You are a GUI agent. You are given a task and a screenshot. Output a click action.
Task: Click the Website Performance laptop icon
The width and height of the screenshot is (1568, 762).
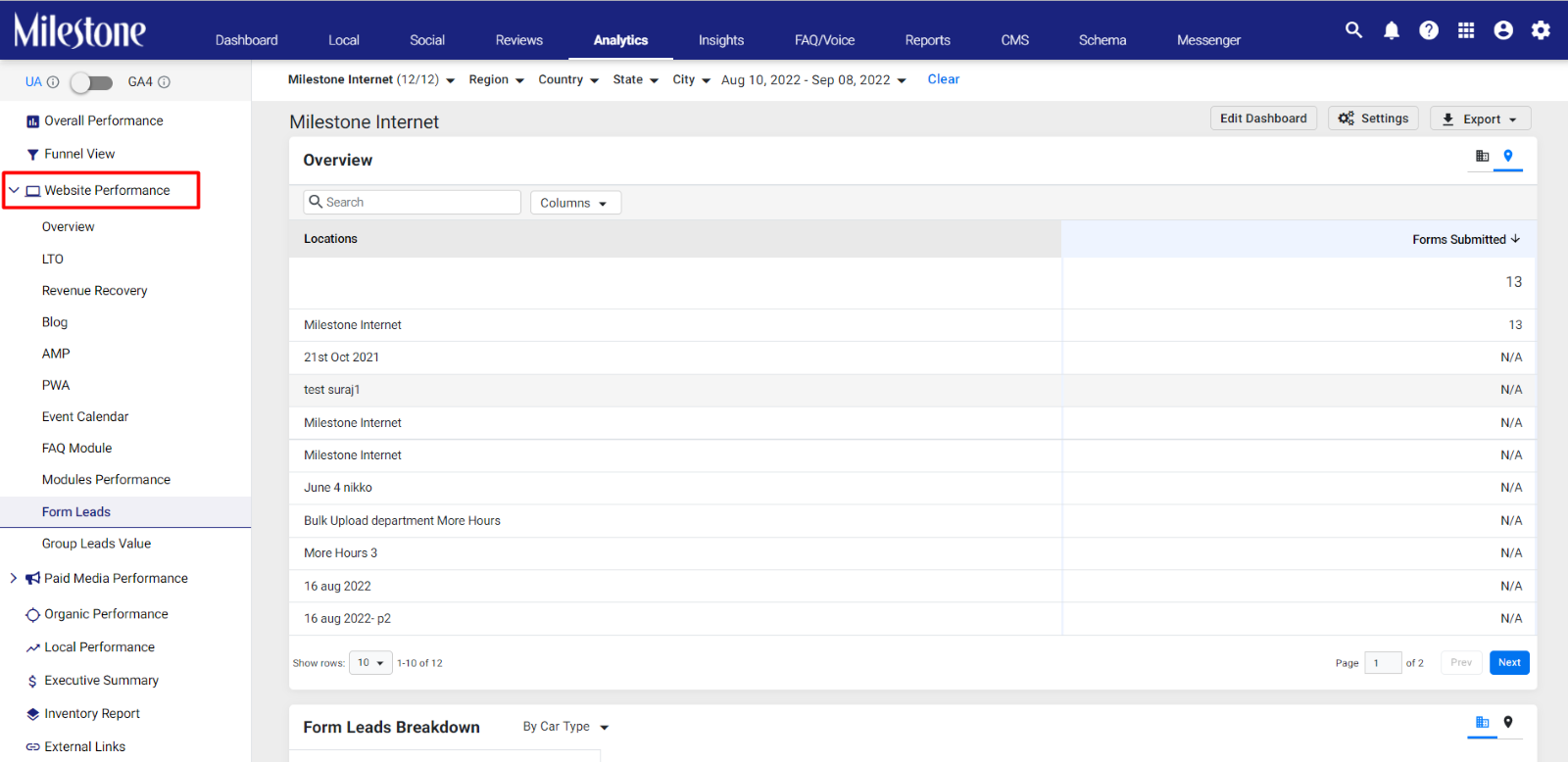(x=32, y=191)
